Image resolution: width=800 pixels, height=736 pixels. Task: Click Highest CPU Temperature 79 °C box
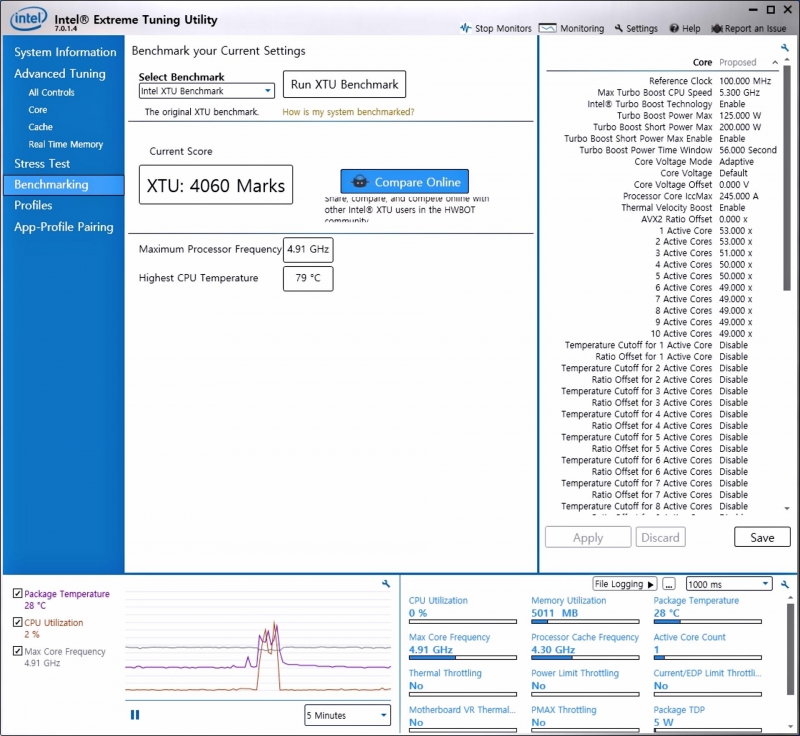[x=308, y=278]
